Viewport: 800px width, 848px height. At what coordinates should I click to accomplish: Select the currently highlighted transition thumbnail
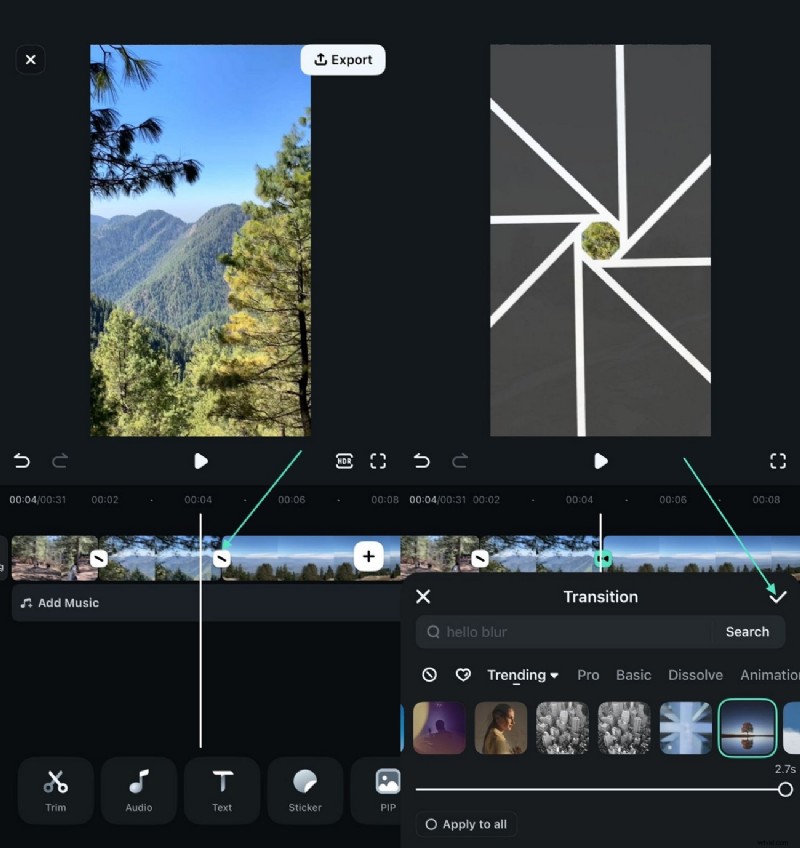click(x=748, y=728)
